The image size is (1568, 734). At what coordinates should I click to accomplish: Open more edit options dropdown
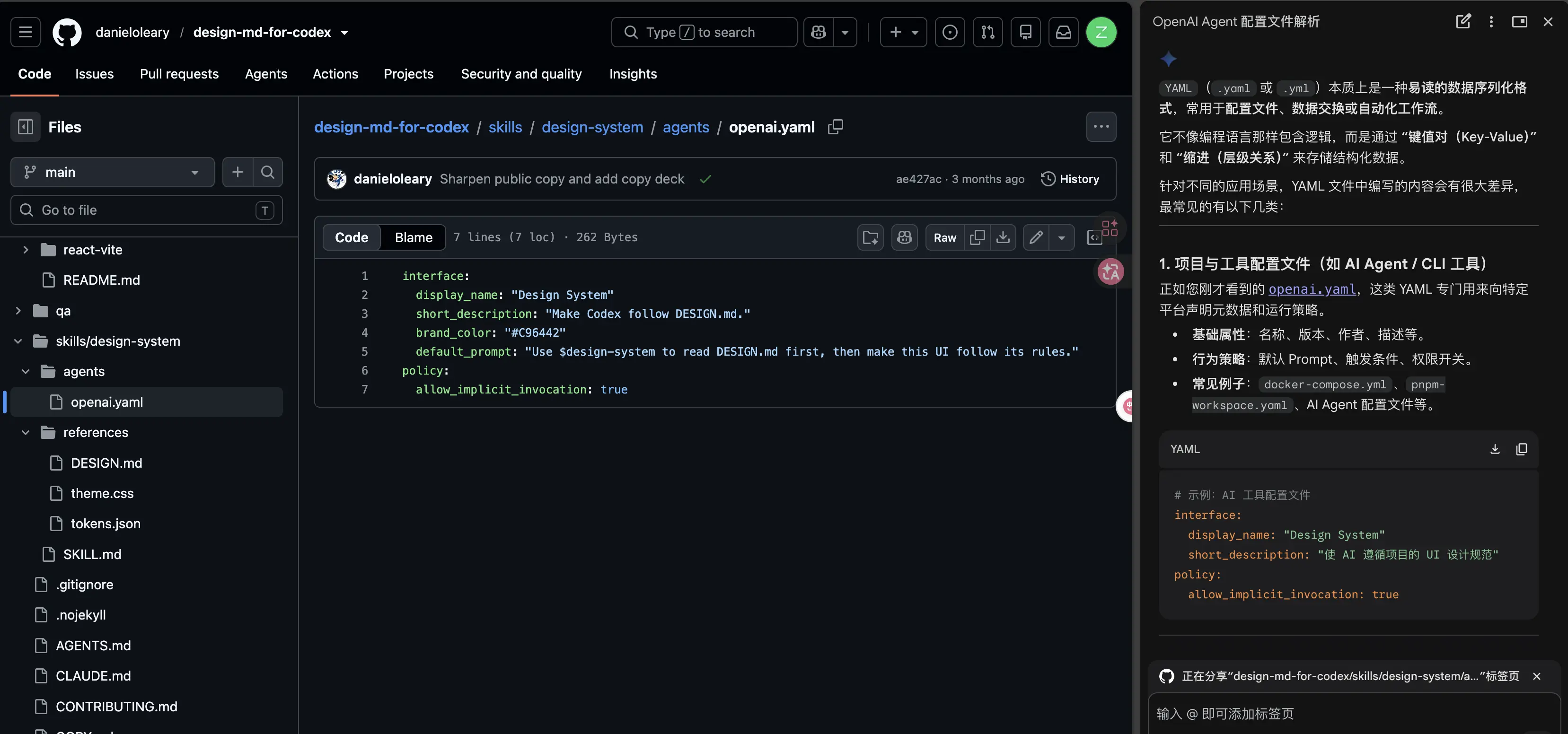point(1062,237)
